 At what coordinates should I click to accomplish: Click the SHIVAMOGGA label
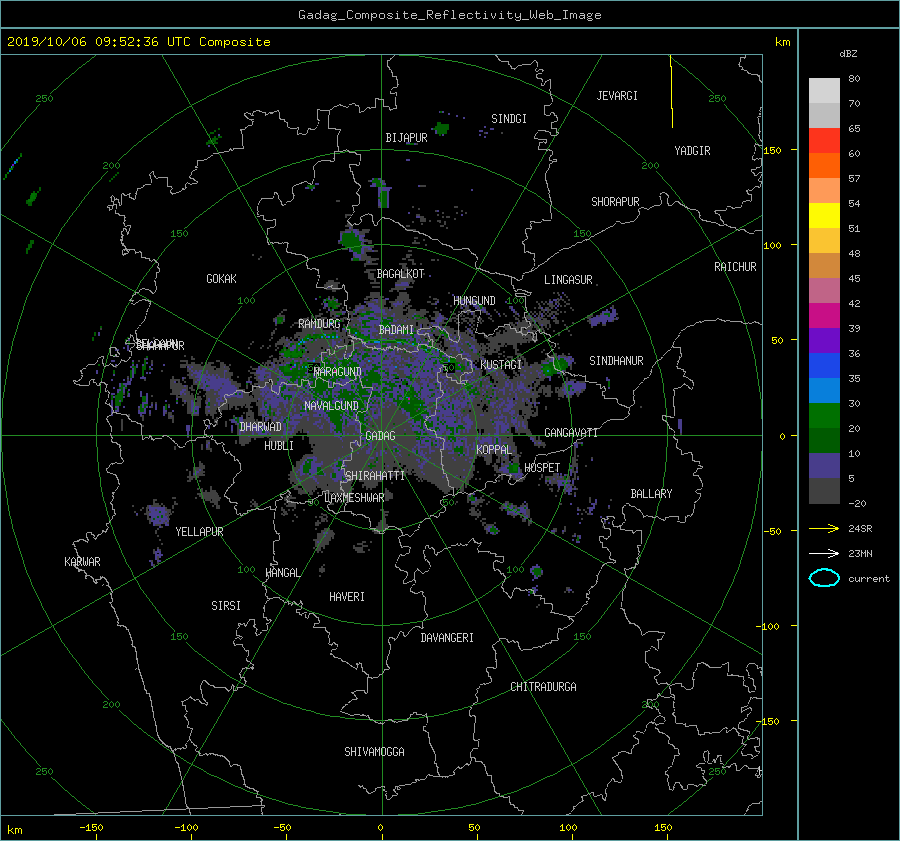374,752
